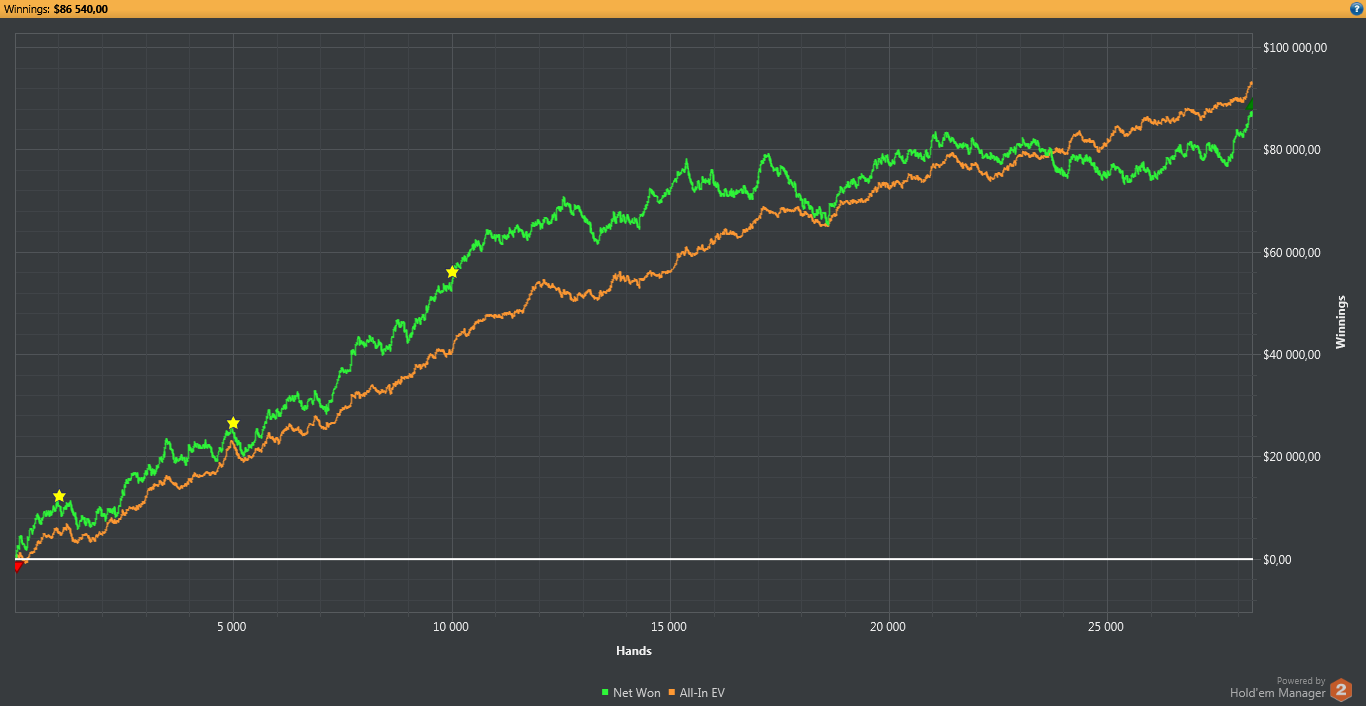Click the 25 000 hands axis label
1366x706 pixels.
coord(1106,627)
